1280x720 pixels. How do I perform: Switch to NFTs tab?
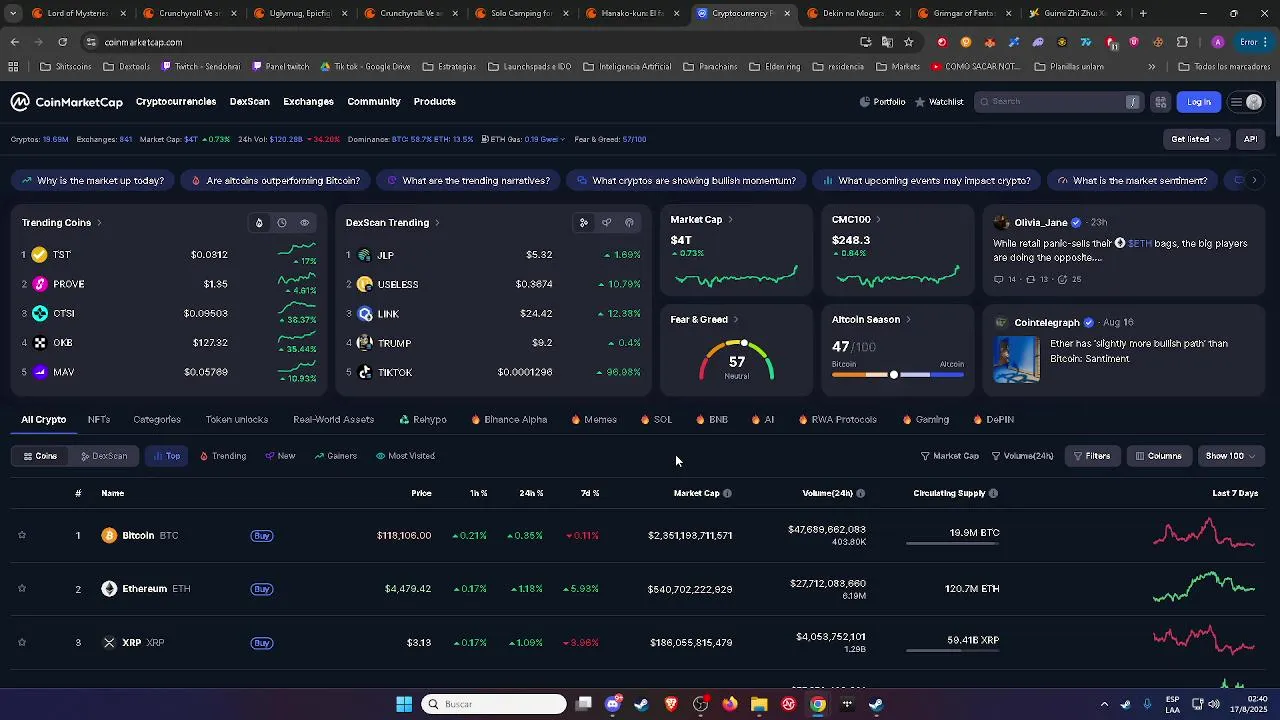tap(99, 420)
